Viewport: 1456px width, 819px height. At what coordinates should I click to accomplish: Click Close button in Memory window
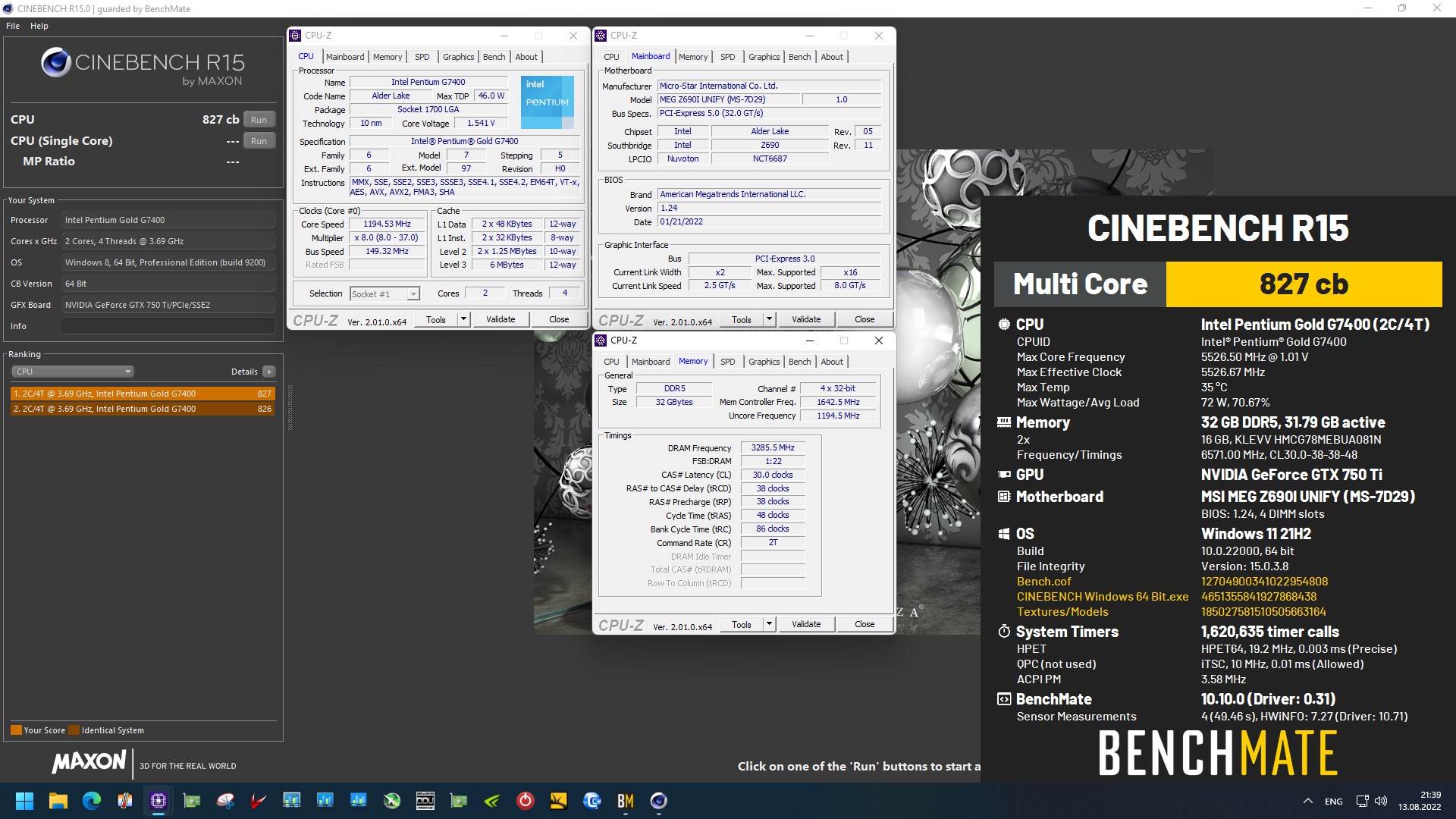(x=864, y=624)
